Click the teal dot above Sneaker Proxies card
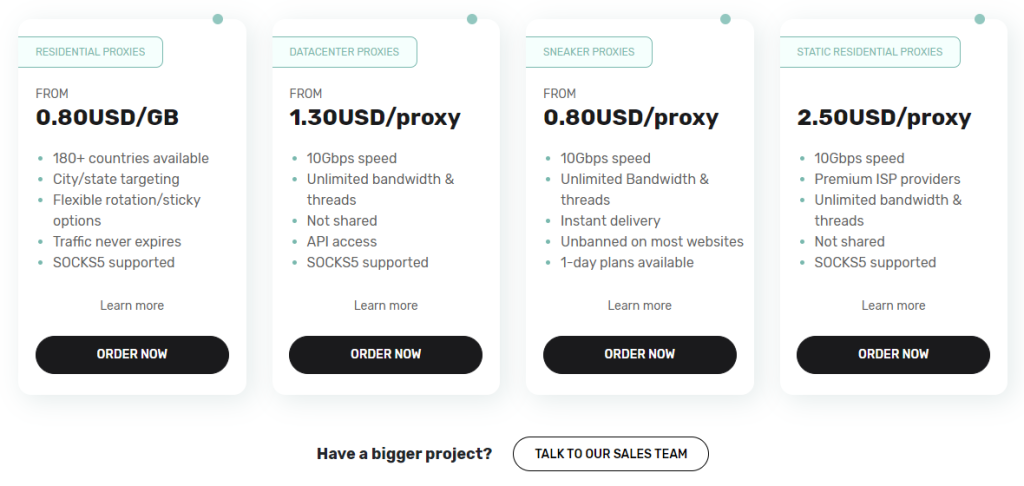 725,19
